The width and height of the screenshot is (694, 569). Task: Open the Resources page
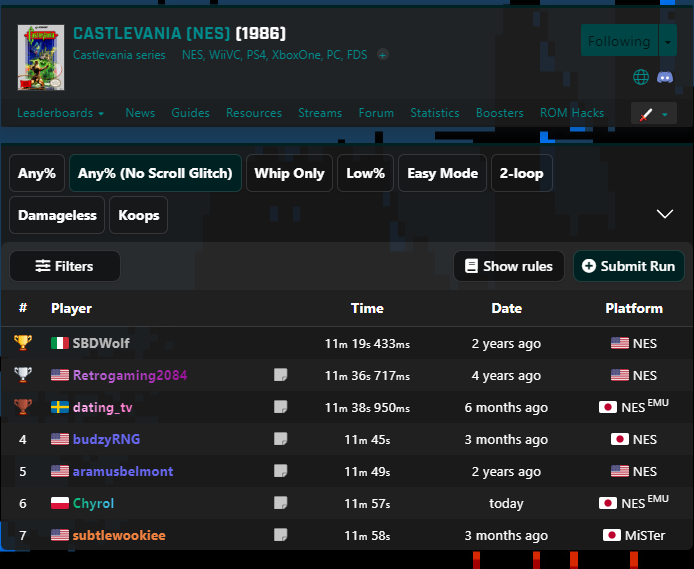click(x=254, y=113)
